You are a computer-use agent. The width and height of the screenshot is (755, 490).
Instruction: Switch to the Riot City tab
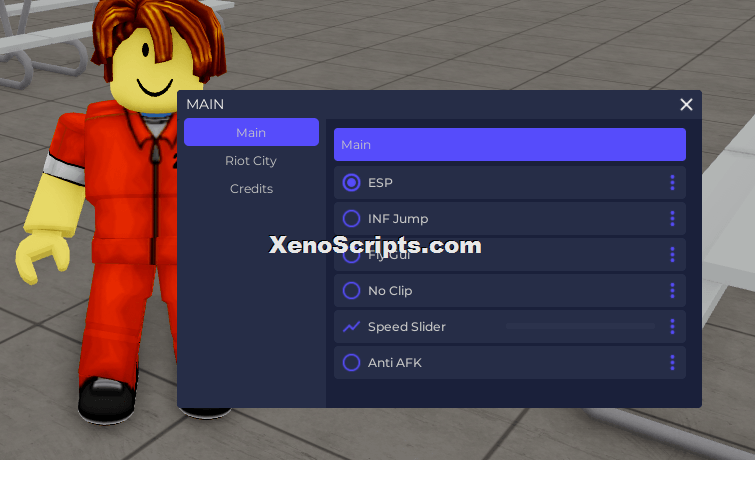point(251,160)
